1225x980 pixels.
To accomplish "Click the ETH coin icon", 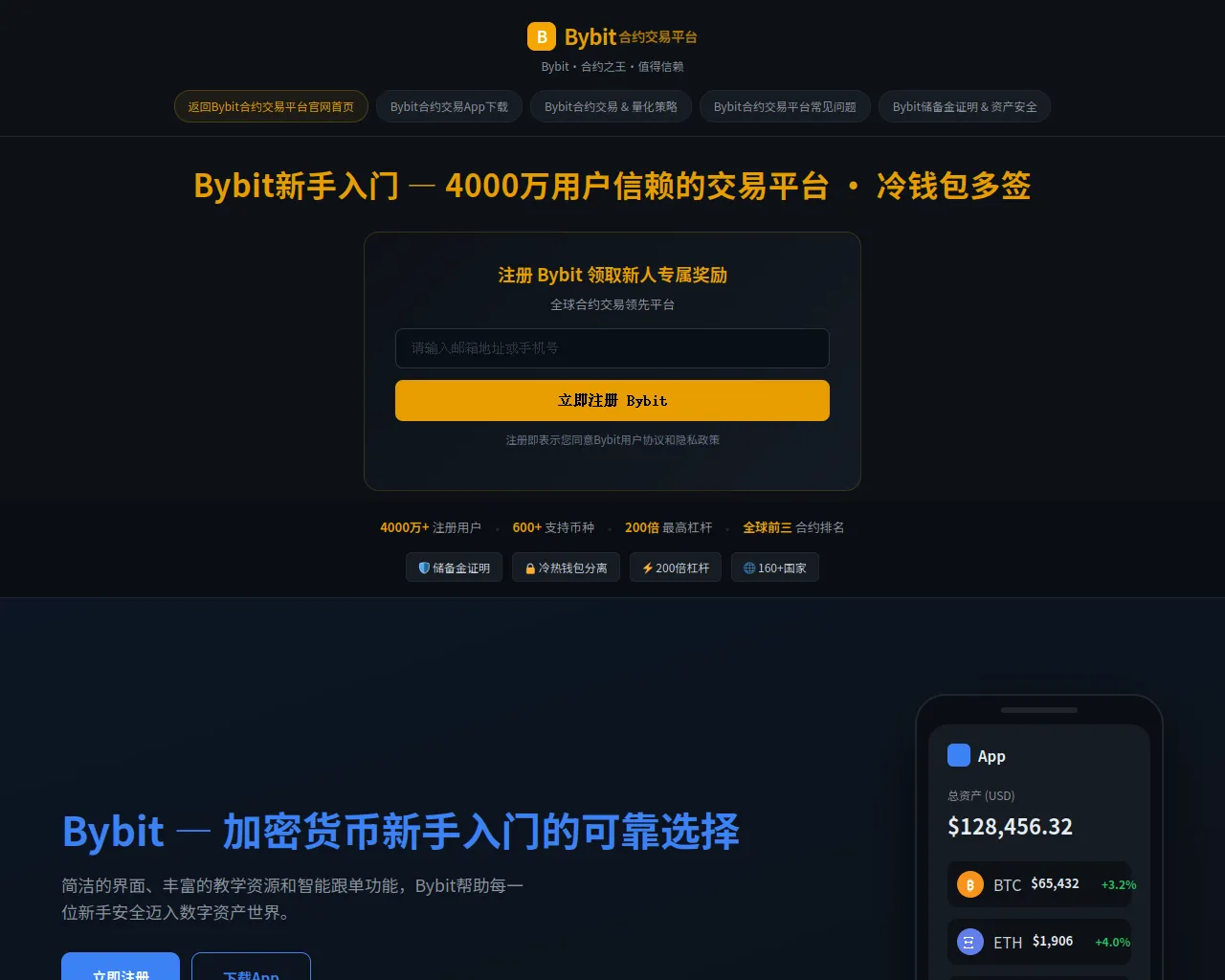I will pos(970,942).
